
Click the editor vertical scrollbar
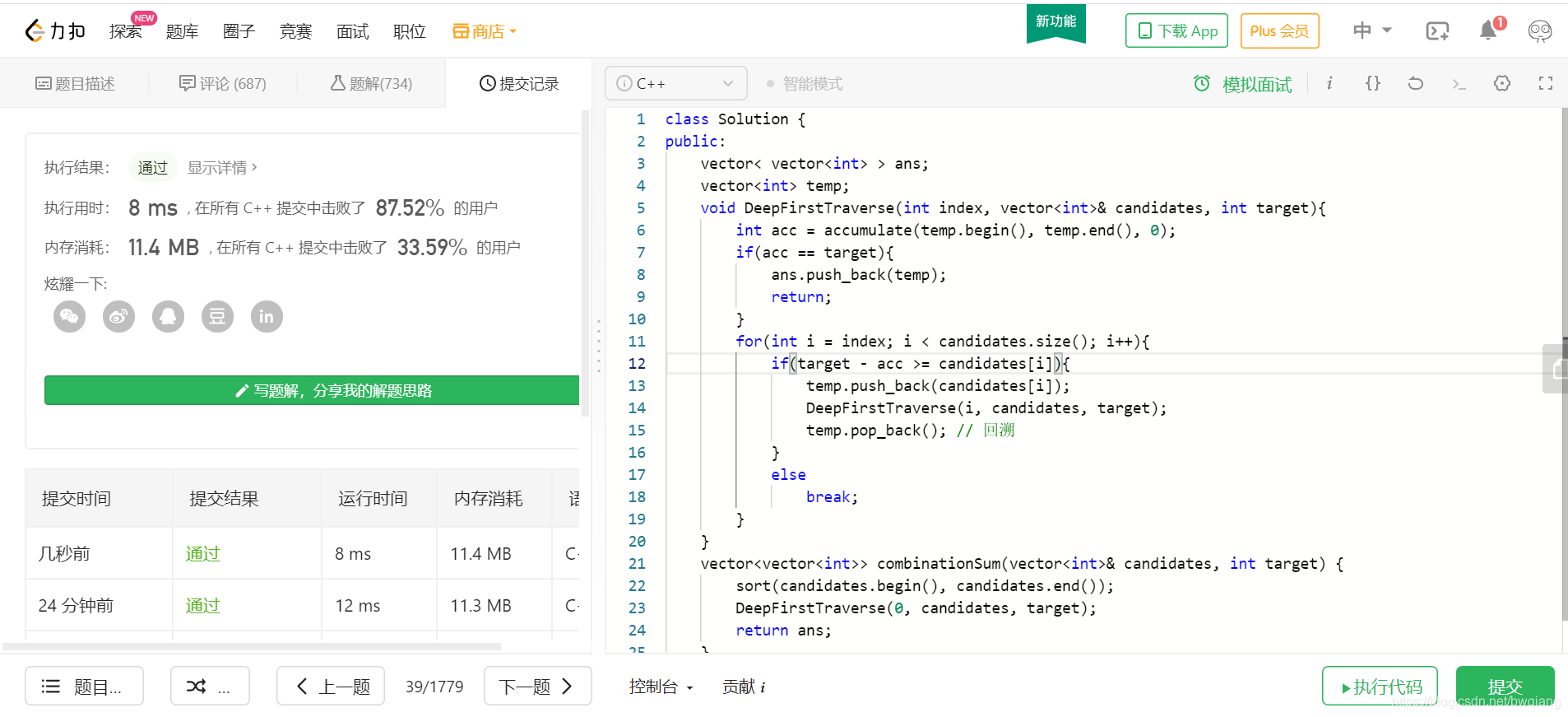(1564, 362)
